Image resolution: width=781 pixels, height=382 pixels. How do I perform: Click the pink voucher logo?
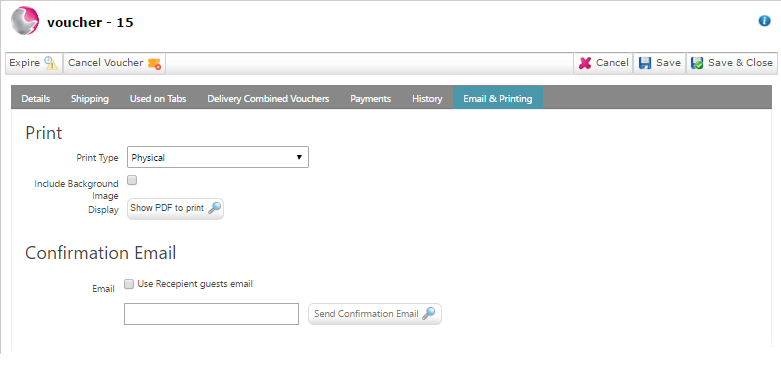click(25, 21)
